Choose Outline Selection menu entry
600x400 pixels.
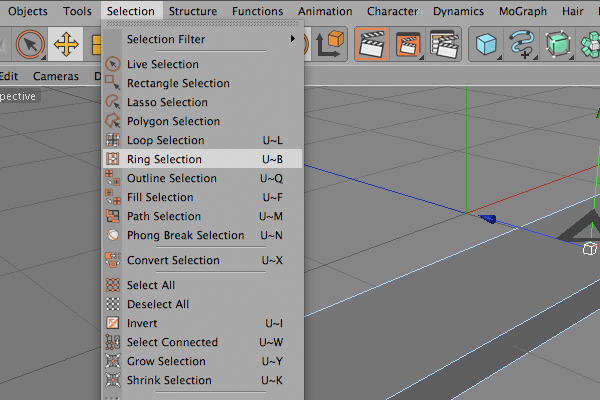point(203,178)
